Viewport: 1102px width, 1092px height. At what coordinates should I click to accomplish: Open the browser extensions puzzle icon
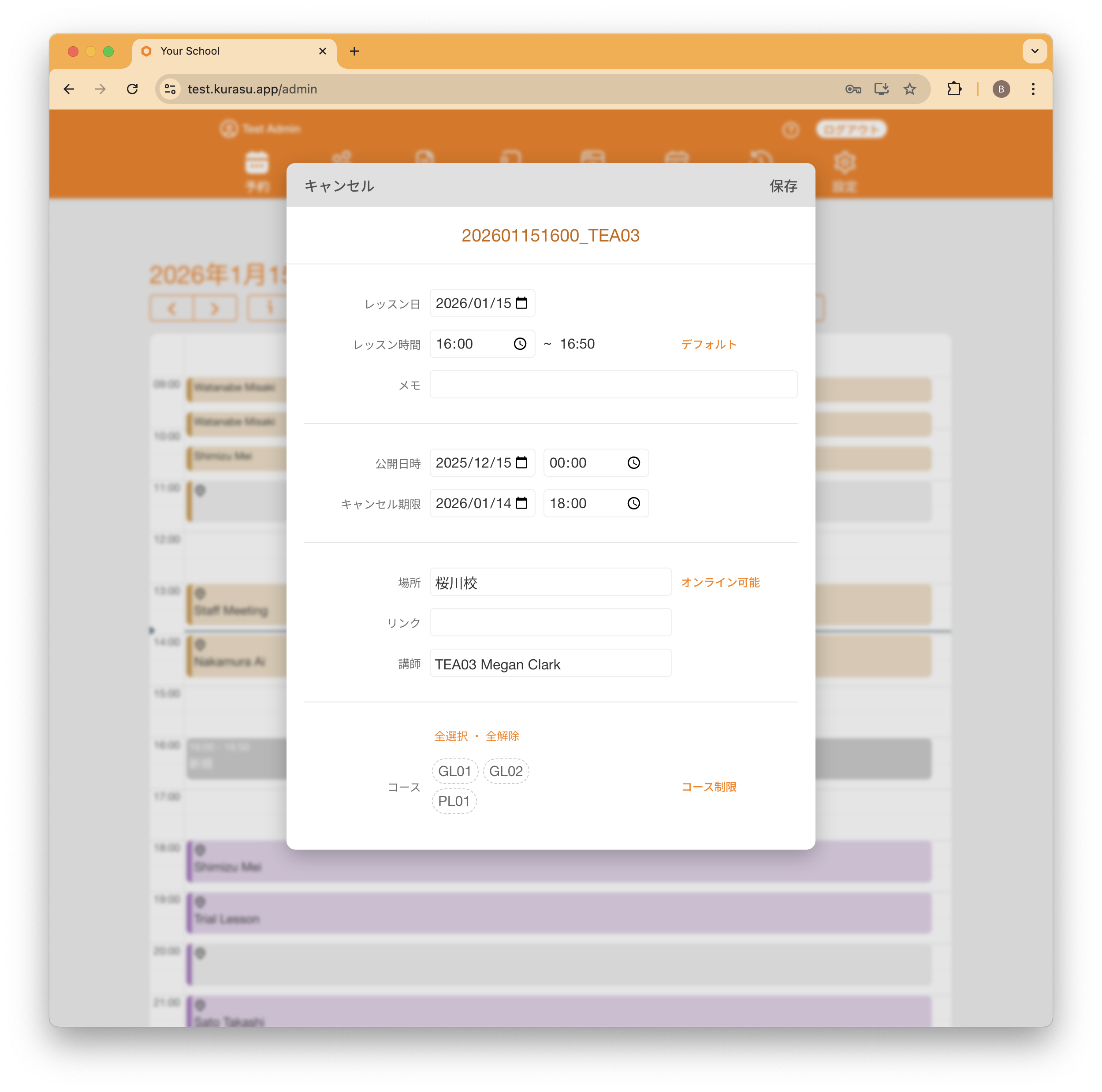point(954,89)
